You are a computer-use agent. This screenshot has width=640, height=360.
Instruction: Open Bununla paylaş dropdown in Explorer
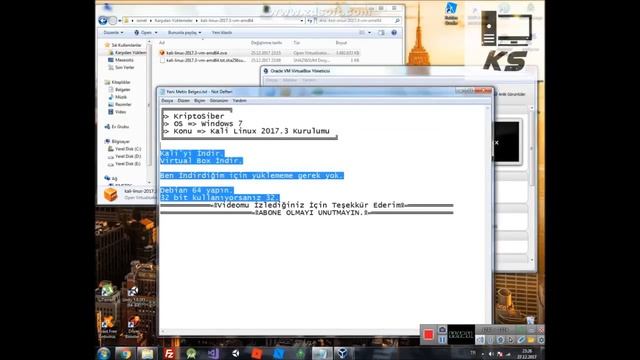pyautogui.click(x=184, y=32)
